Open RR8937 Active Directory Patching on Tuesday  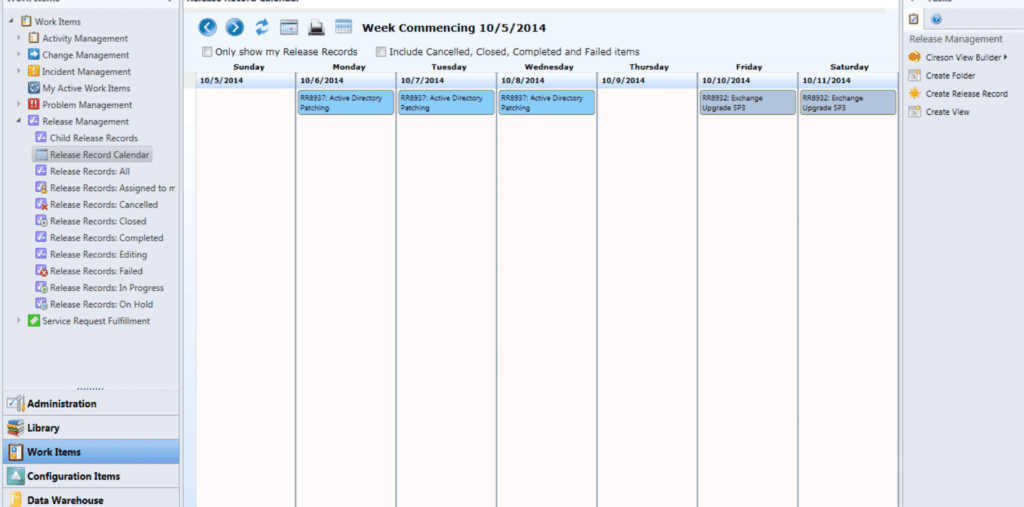tap(446, 103)
